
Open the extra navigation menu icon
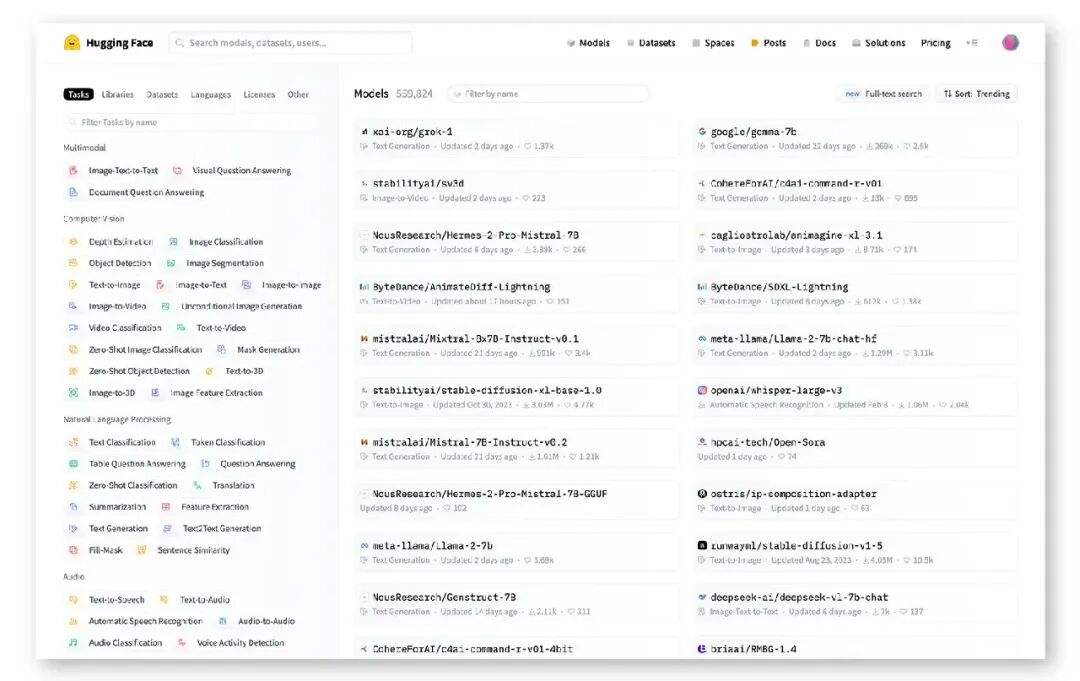(972, 43)
